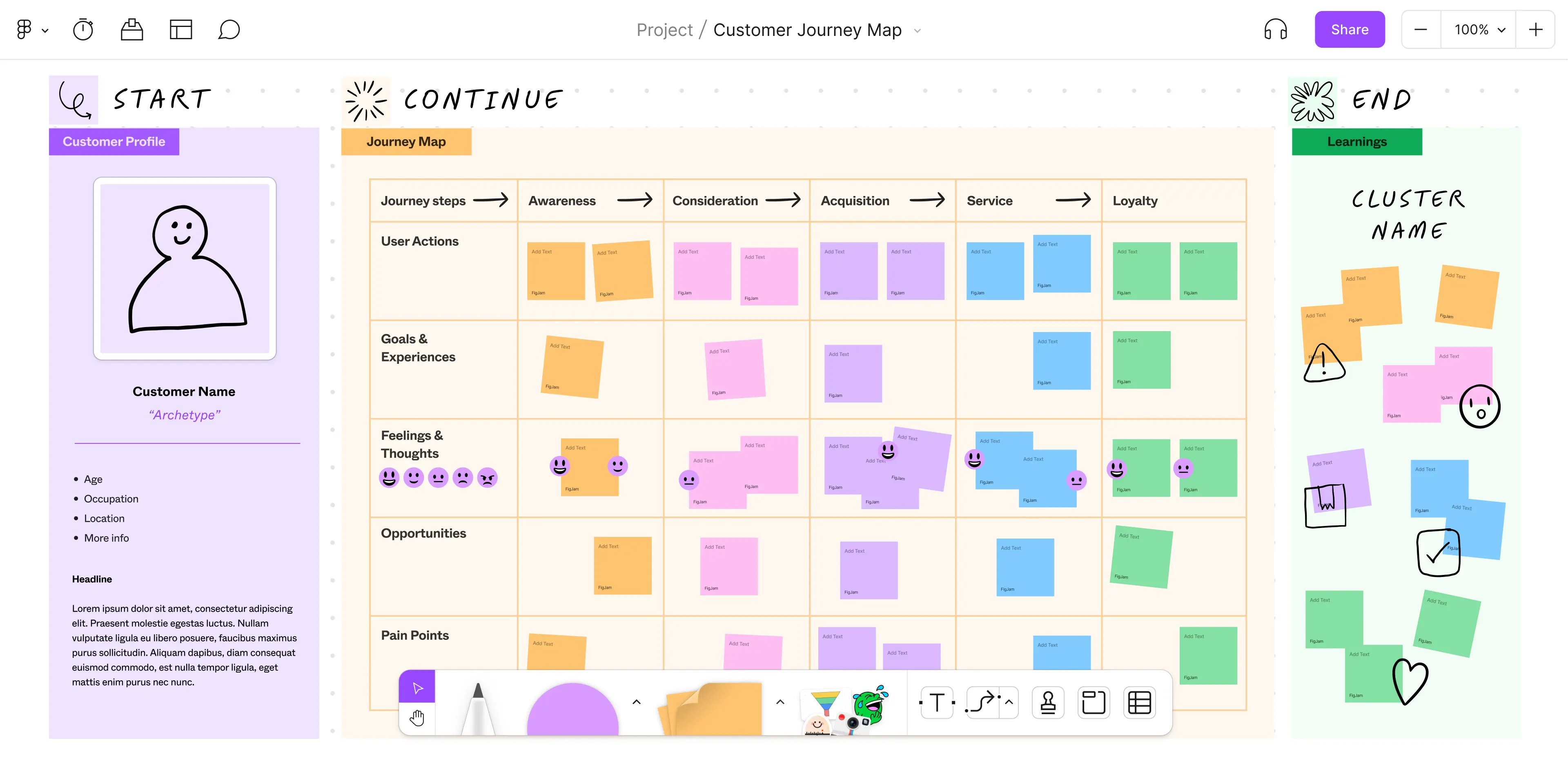Enable audio with the headphones icon
1568x784 pixels.
1275,29
